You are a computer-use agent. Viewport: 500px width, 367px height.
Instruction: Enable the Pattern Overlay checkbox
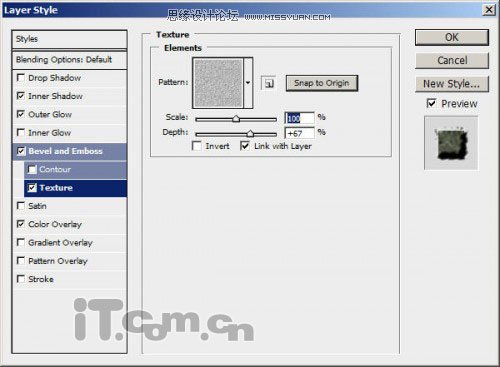point(21,260)
